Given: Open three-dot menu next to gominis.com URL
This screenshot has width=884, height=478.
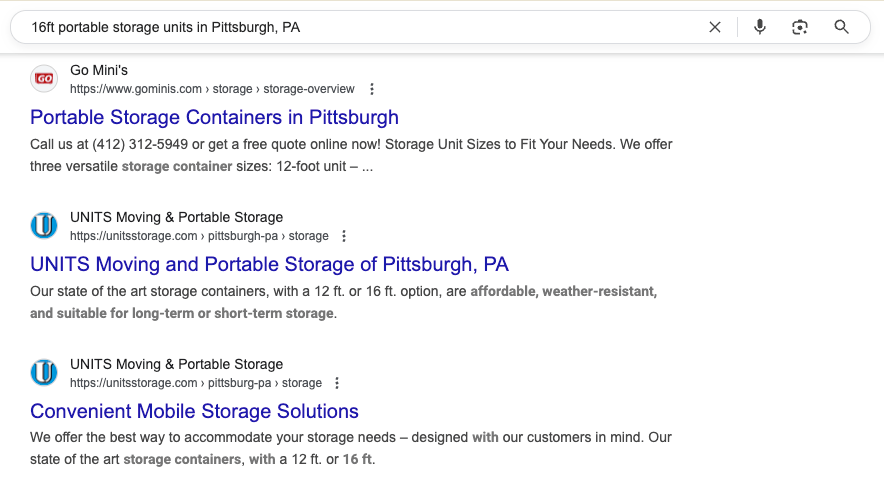Looking at the screenshot, I should 373,89.
